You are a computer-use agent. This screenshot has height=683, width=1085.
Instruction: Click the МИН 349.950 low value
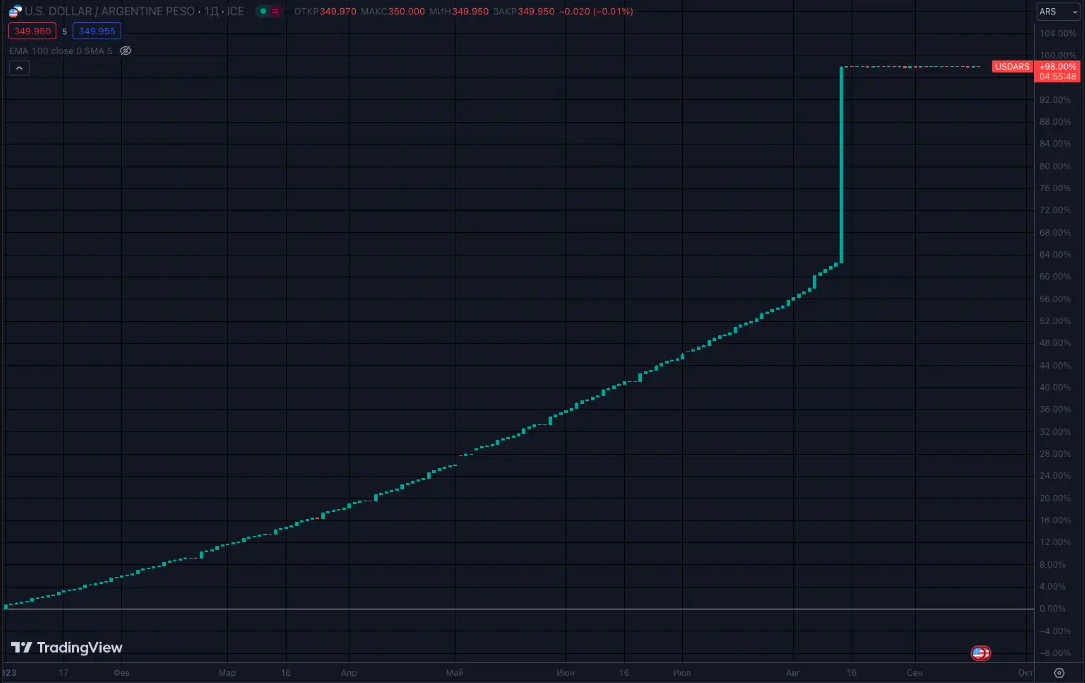click(459, 11)
